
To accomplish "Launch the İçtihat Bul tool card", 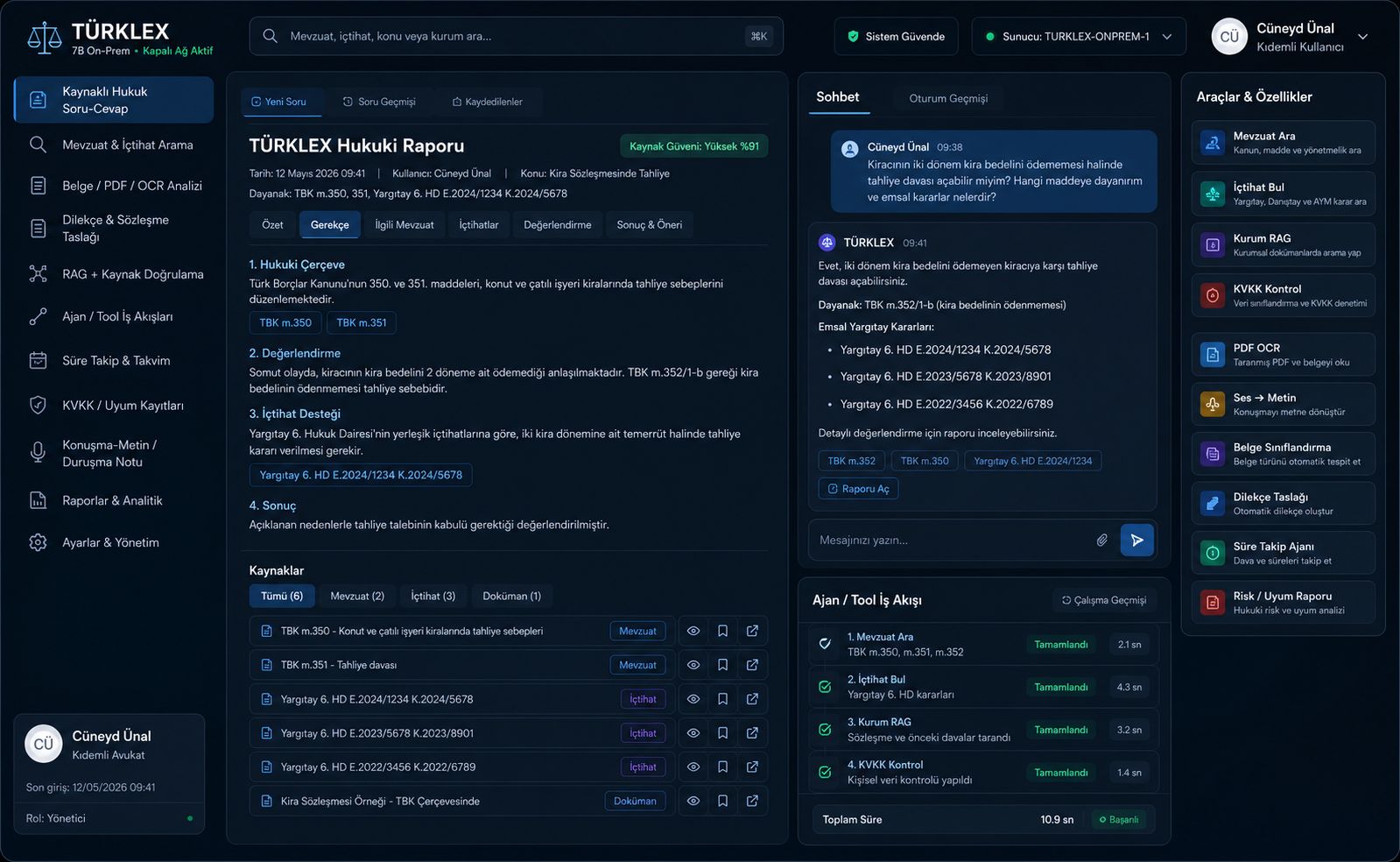I will point(1283,194).
